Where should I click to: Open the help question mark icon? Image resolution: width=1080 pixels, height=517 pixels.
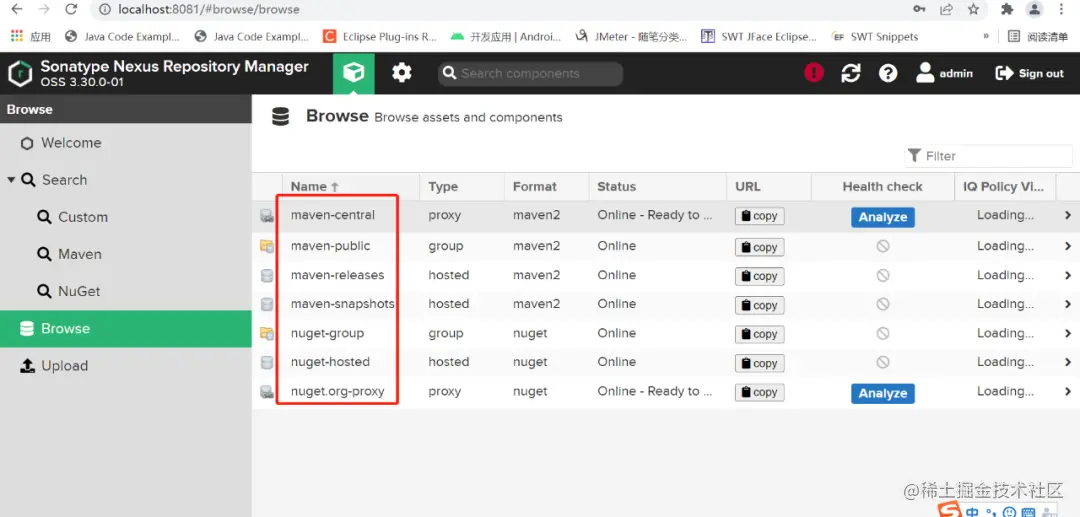point(888,73)
